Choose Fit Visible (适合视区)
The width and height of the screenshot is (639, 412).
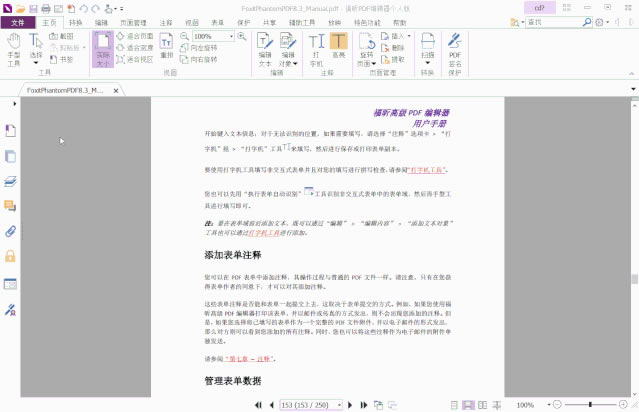click(x=135, y=59)
